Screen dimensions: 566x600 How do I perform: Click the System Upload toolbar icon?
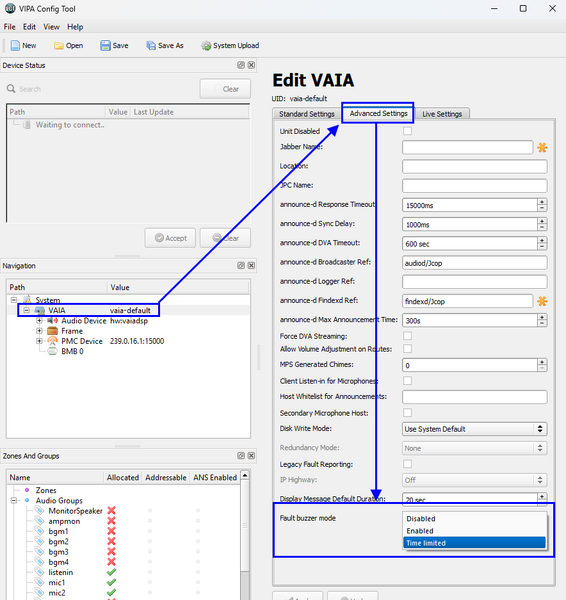(206, 46)
